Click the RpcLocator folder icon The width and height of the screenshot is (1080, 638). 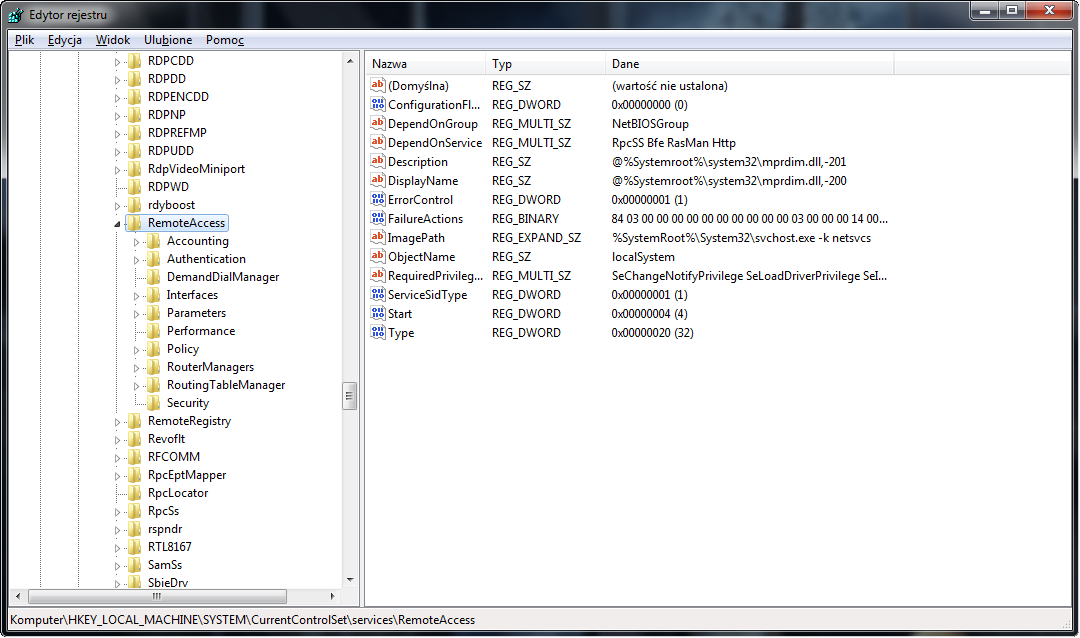[135, 493]
